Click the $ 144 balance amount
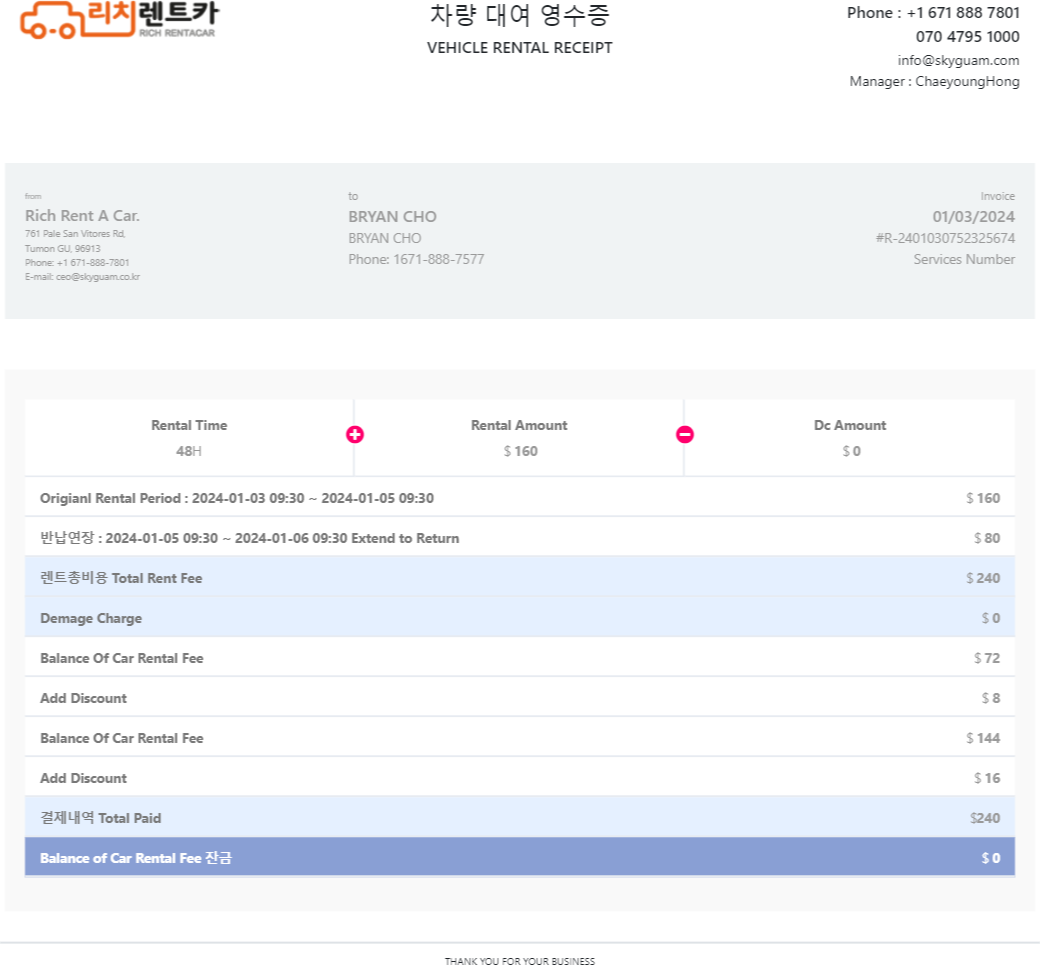This screenshot has width=1040, height=969. (983, 738)
